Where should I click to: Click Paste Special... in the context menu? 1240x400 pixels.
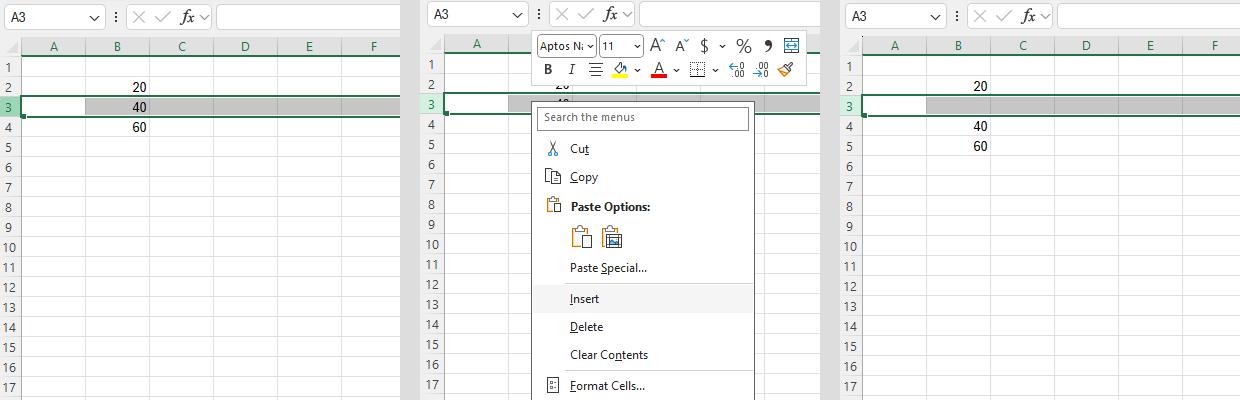tap(608, 268)
